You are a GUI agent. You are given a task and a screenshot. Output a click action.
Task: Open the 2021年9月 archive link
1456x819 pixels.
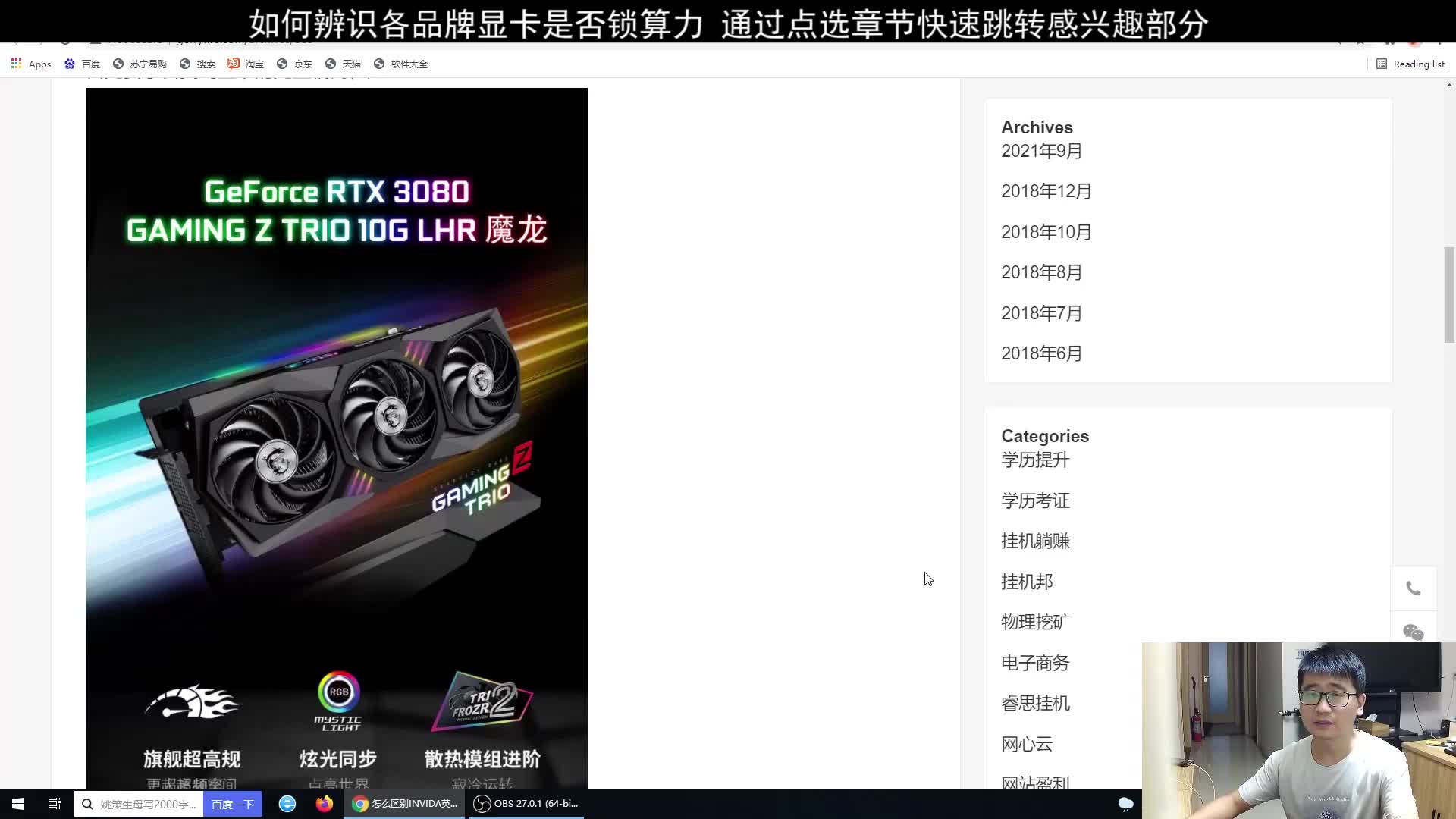[1041, 151]
